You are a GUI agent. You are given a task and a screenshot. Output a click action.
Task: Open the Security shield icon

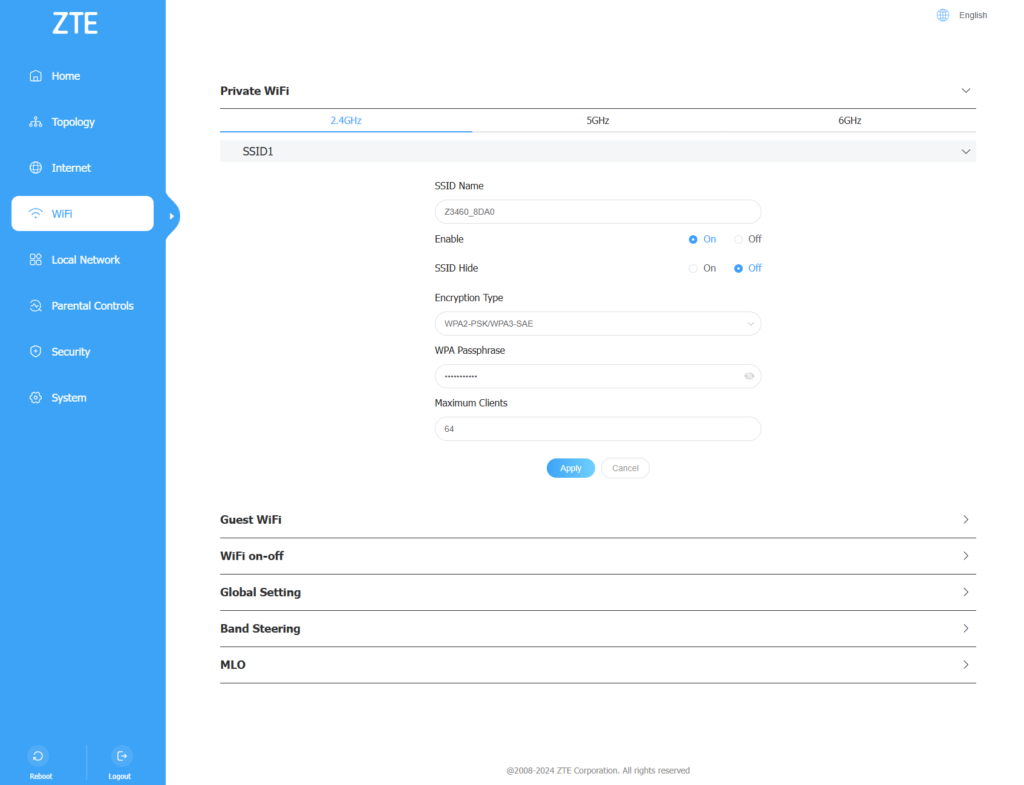pyautogui.click(x=36, y=352)
